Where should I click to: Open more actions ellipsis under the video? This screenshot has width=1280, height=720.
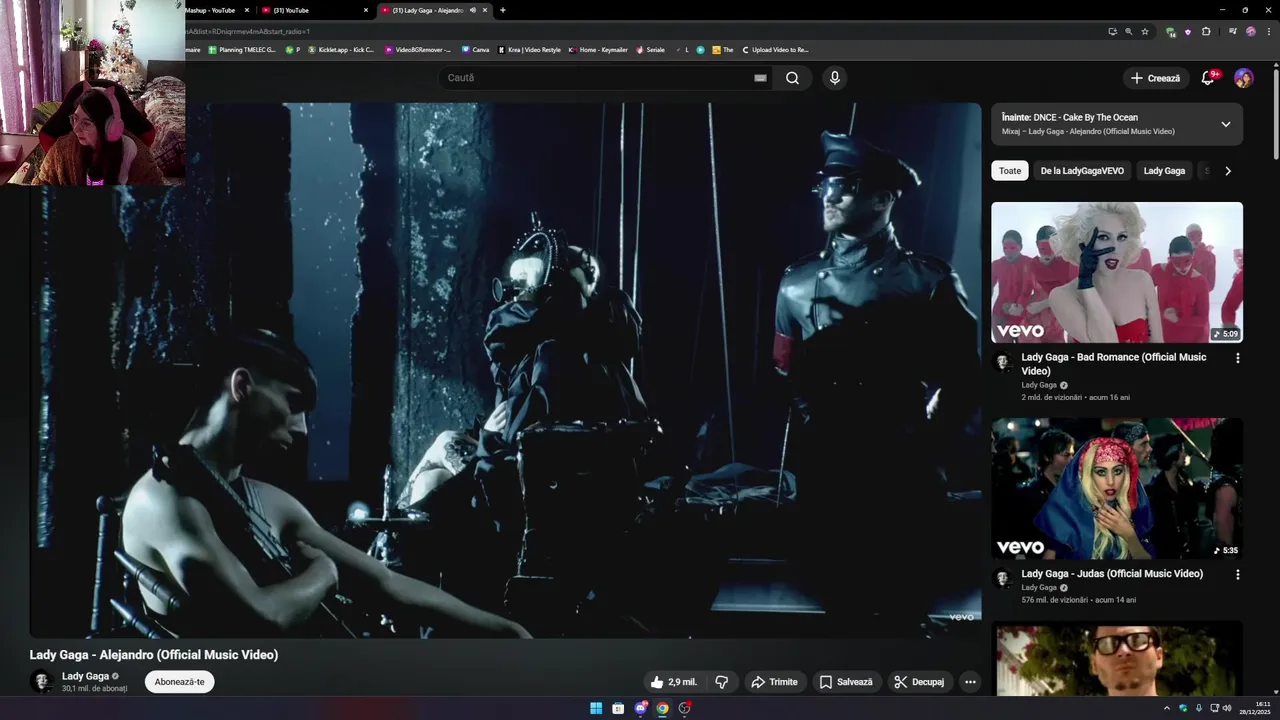click(970, 682)
